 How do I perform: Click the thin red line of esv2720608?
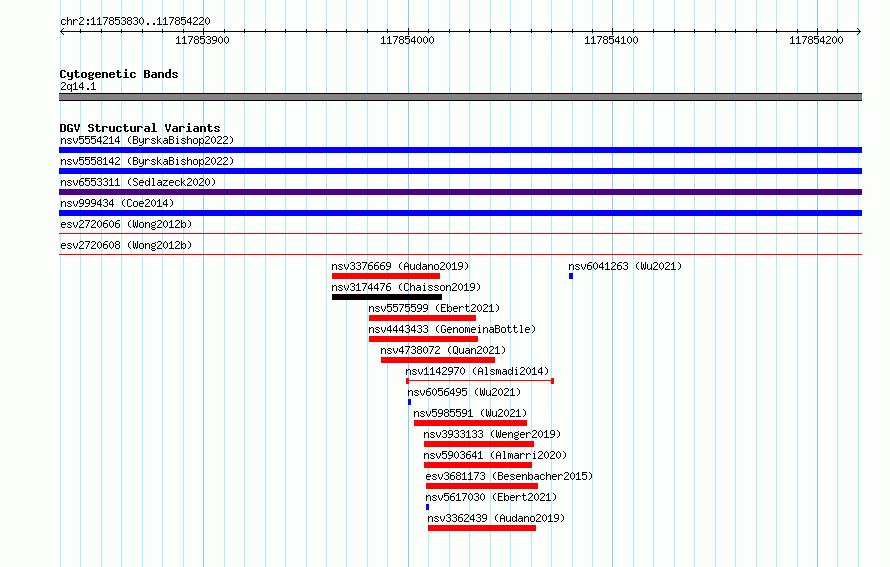[460, 254]
